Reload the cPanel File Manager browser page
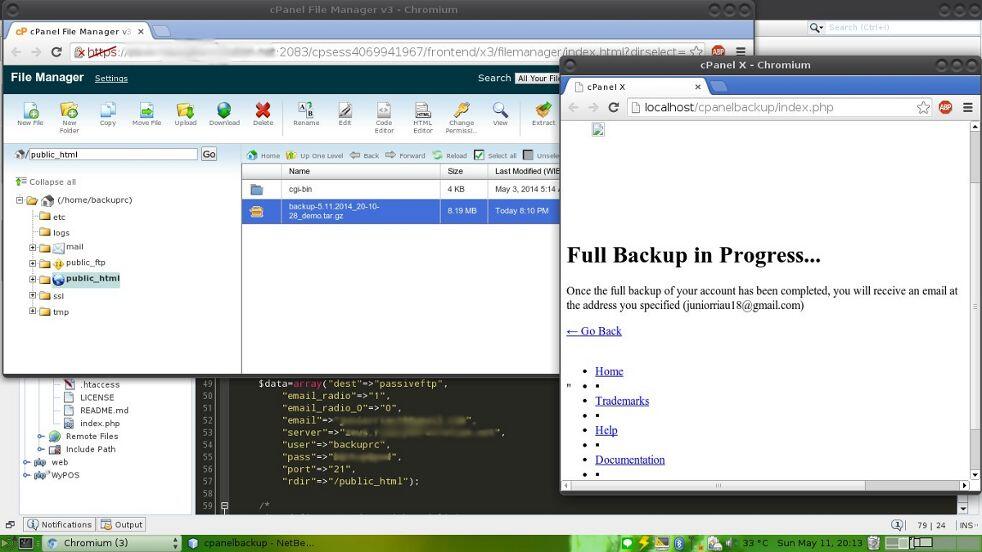Image resolution: width=982 pixels, height=552 pixels. (56, 52)
